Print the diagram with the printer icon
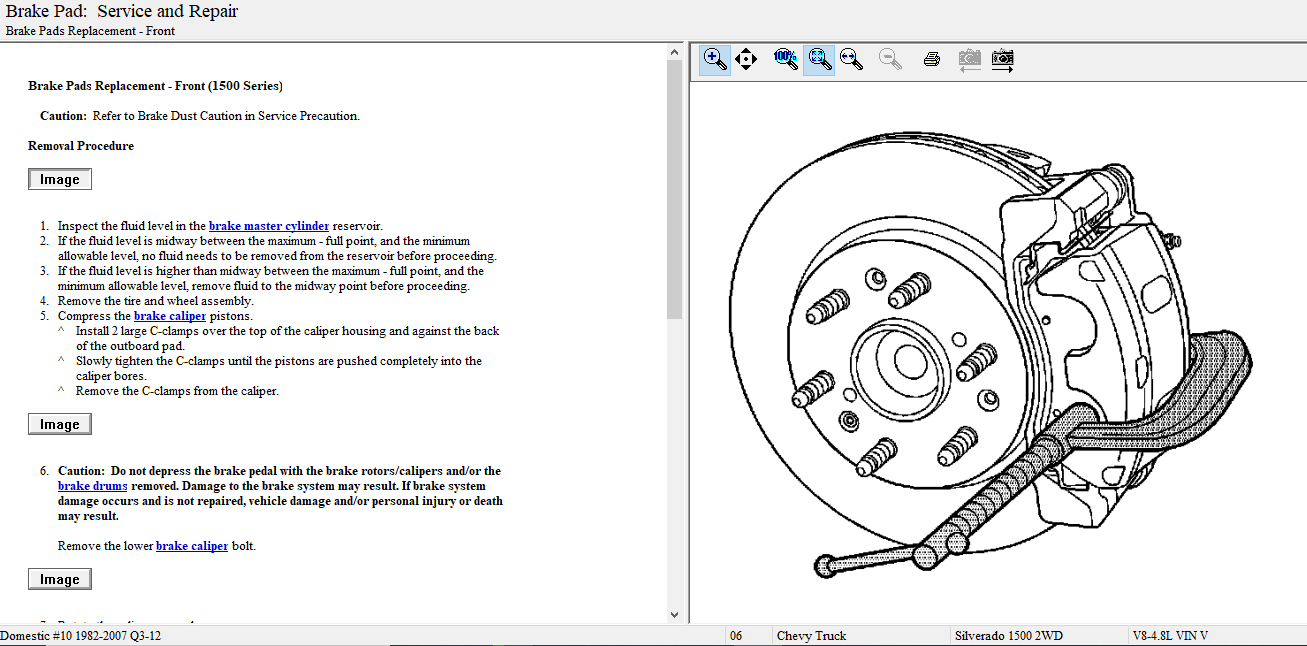The width and height of the screenshot is (1307, 646). [x=931, y=59]
